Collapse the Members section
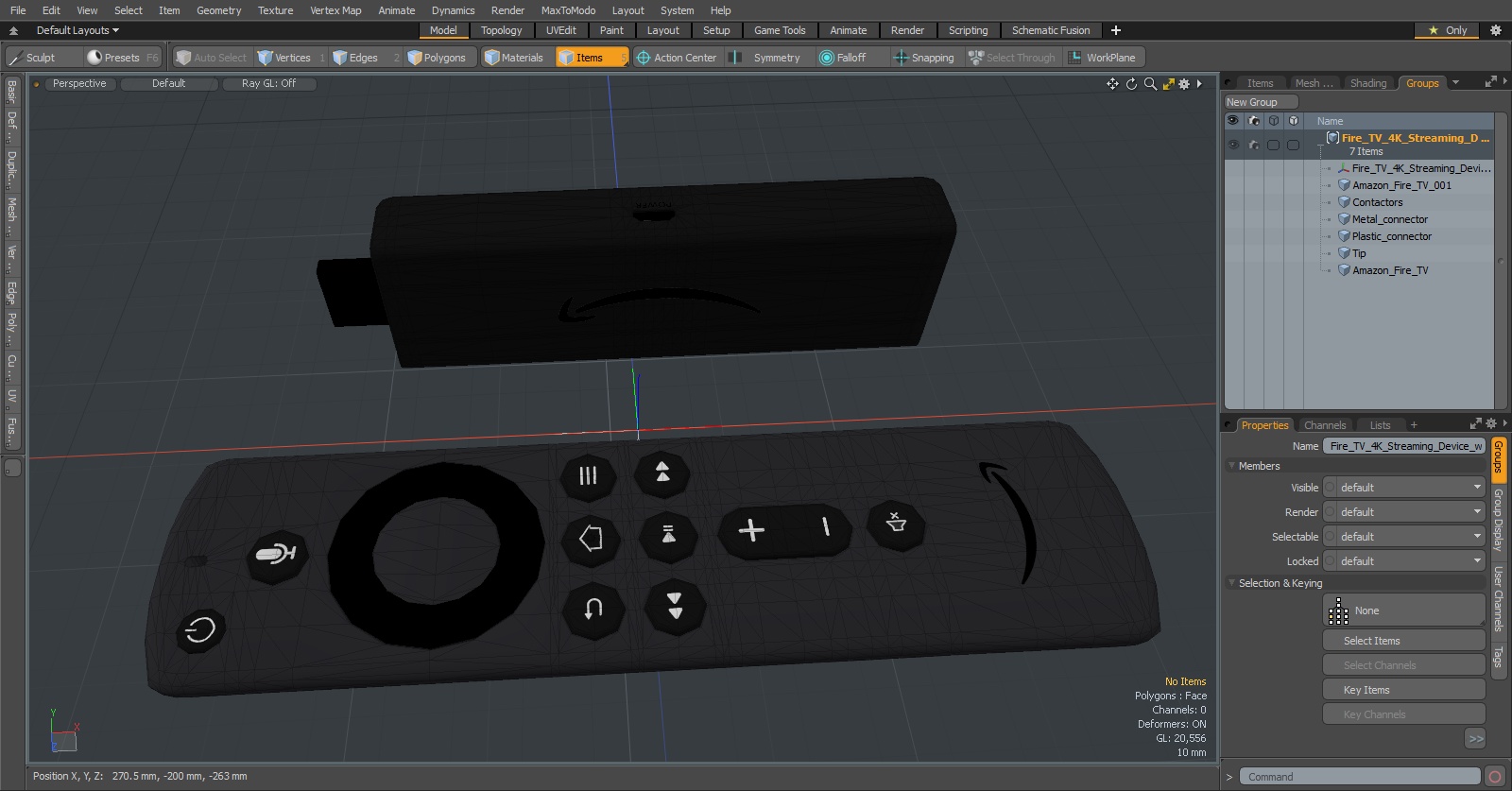1512x791 pixels. pyautogui.click(x=1232, y=466)
